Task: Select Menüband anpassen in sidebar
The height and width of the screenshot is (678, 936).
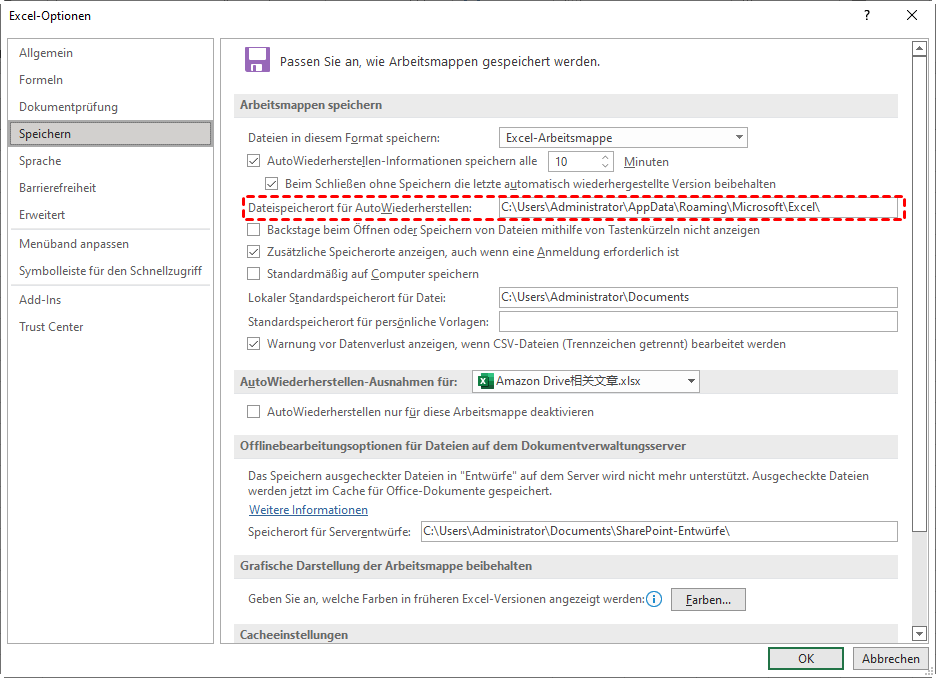Action: click(x=74, y=244)
